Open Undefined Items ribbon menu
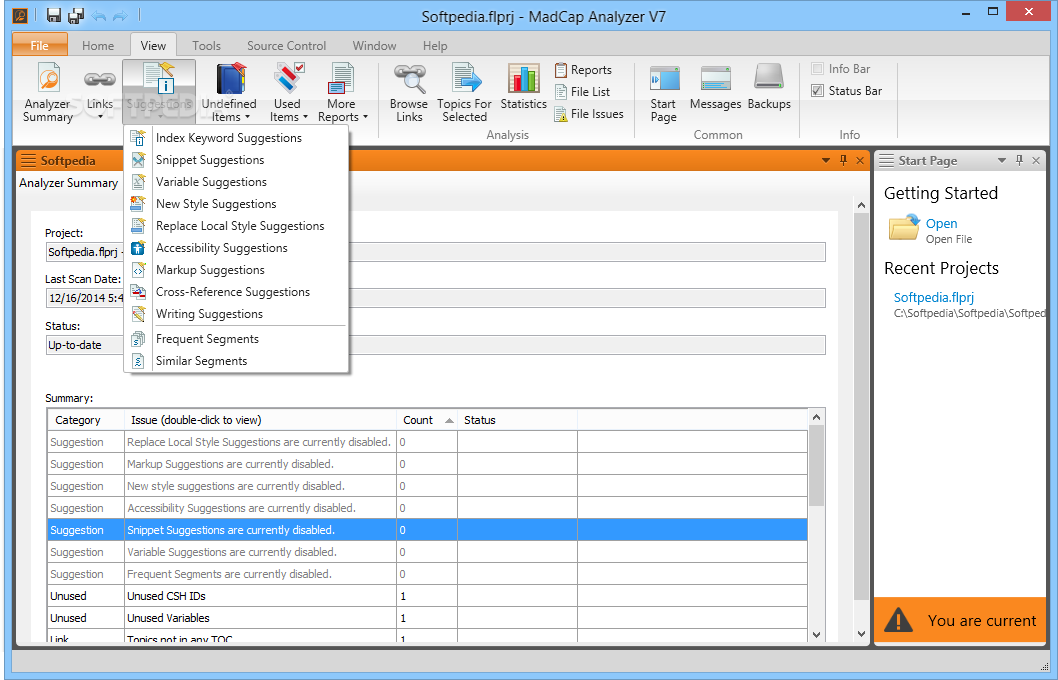This screenshot has height=680, width=1058. [x=229, y=92]
